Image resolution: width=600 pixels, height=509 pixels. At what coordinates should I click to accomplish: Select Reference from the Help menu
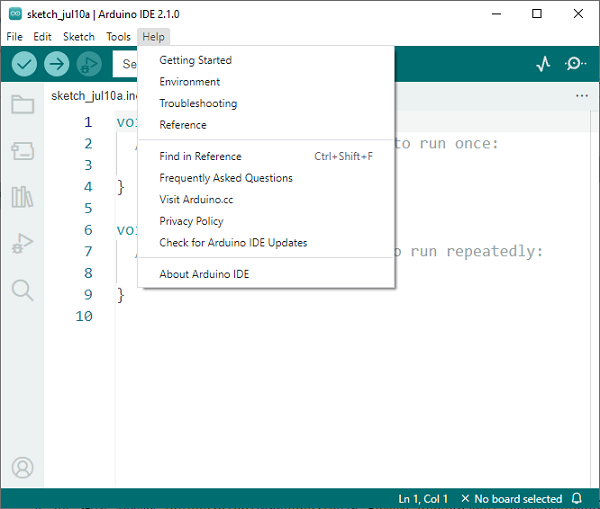coord(266,125)
